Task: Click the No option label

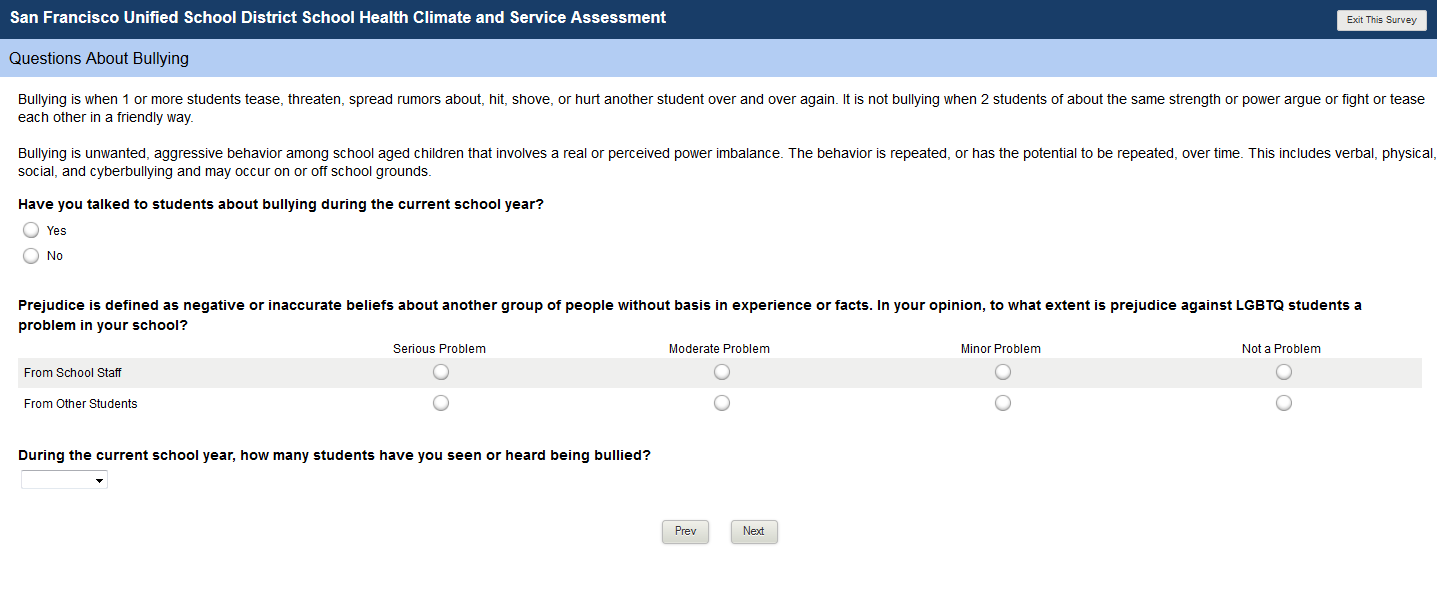Action: pyautogui.click(x=55, y=256)
